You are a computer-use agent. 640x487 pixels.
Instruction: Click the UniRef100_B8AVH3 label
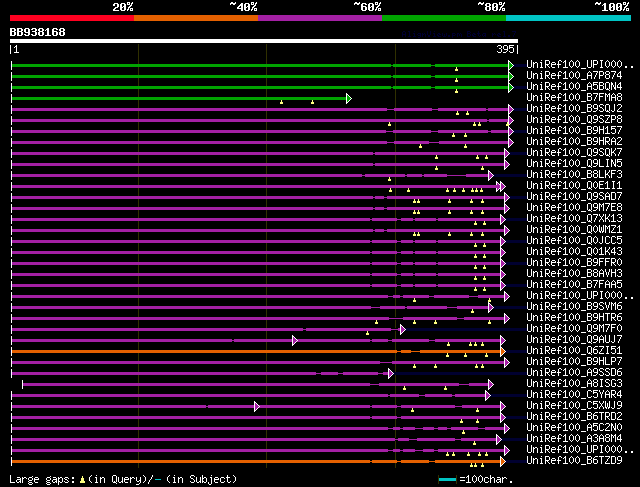click(574, 274)
